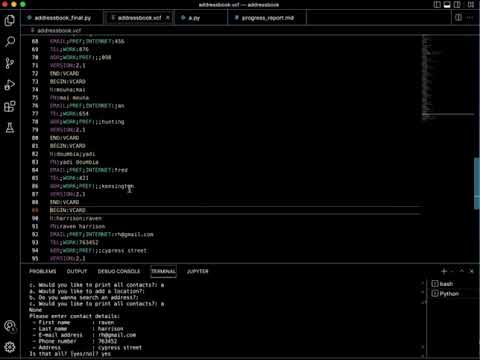Toggle the bottom panel layout icon
The width and height of the screenshot is (480, 360).
tap(447, 5)
